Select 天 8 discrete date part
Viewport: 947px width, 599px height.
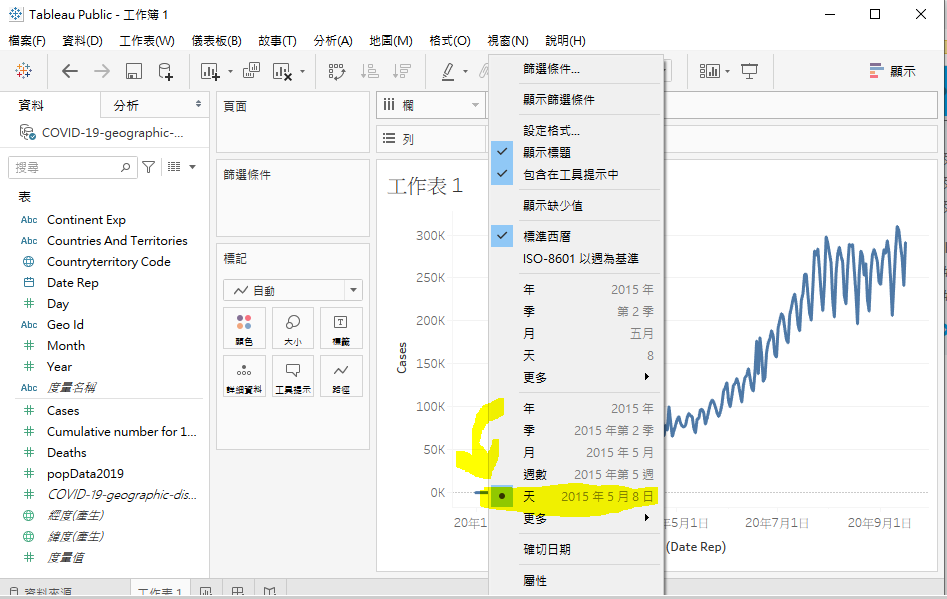pyautogui.click(x=576, y=356)
